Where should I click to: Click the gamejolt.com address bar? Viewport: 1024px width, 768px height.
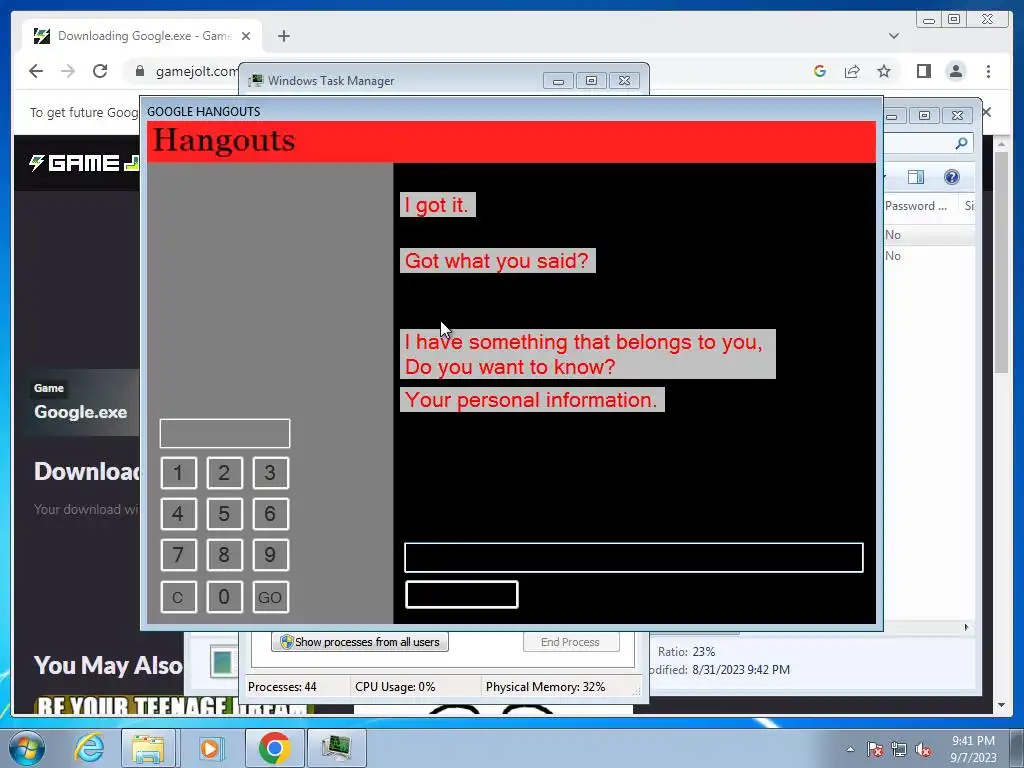click(197, 71)
